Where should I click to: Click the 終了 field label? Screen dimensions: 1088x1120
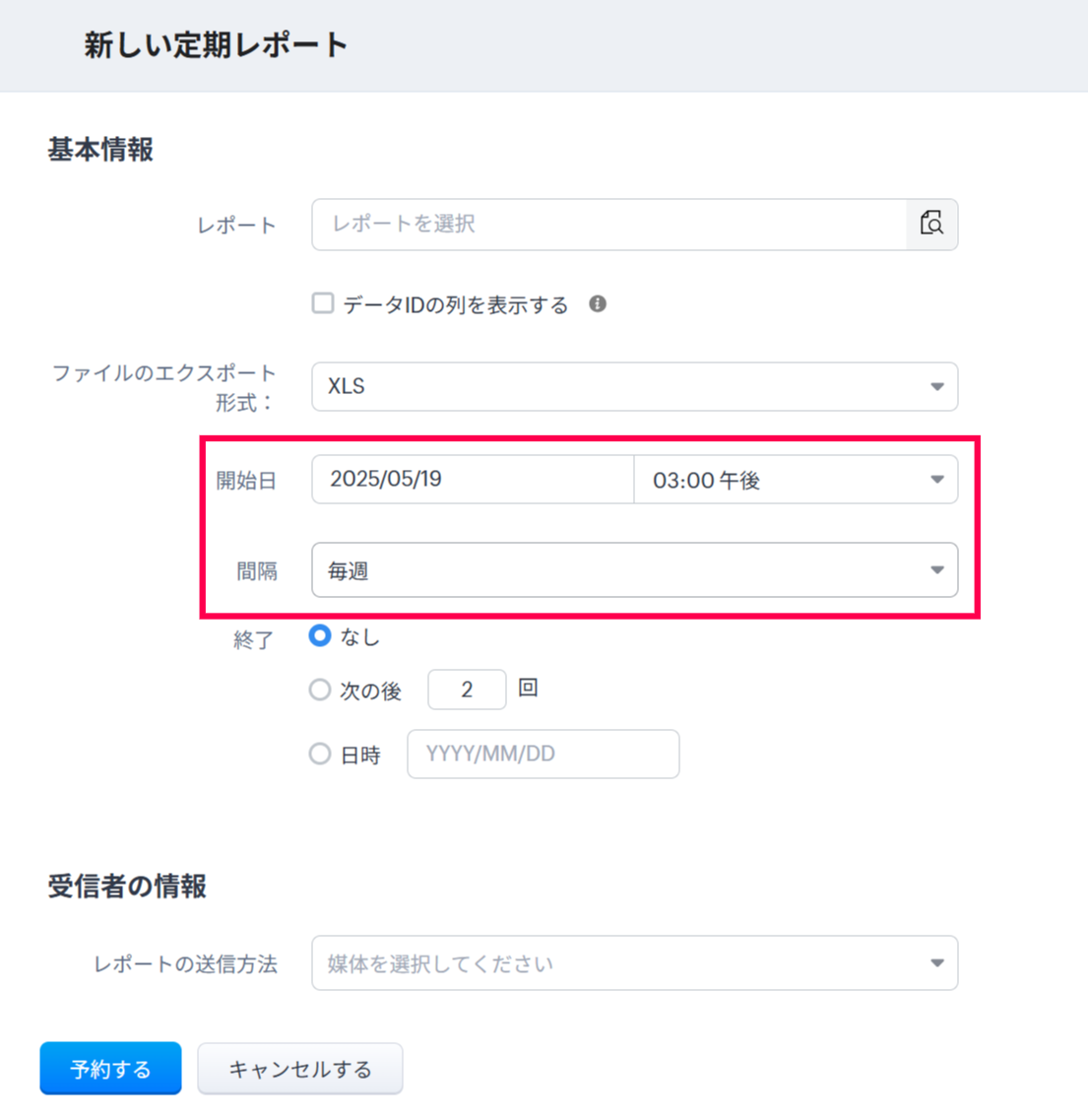[x=253, y=640]
